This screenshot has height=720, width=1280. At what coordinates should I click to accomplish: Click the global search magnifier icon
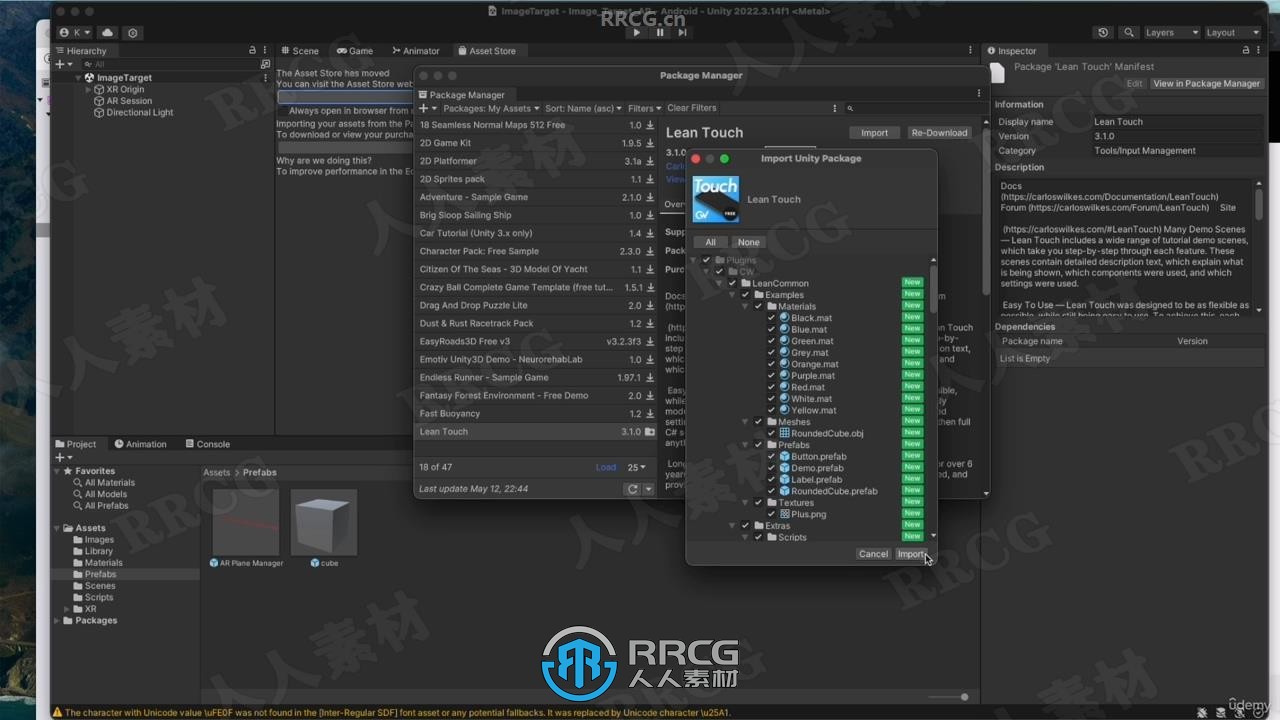click(x=1129, y=33)
